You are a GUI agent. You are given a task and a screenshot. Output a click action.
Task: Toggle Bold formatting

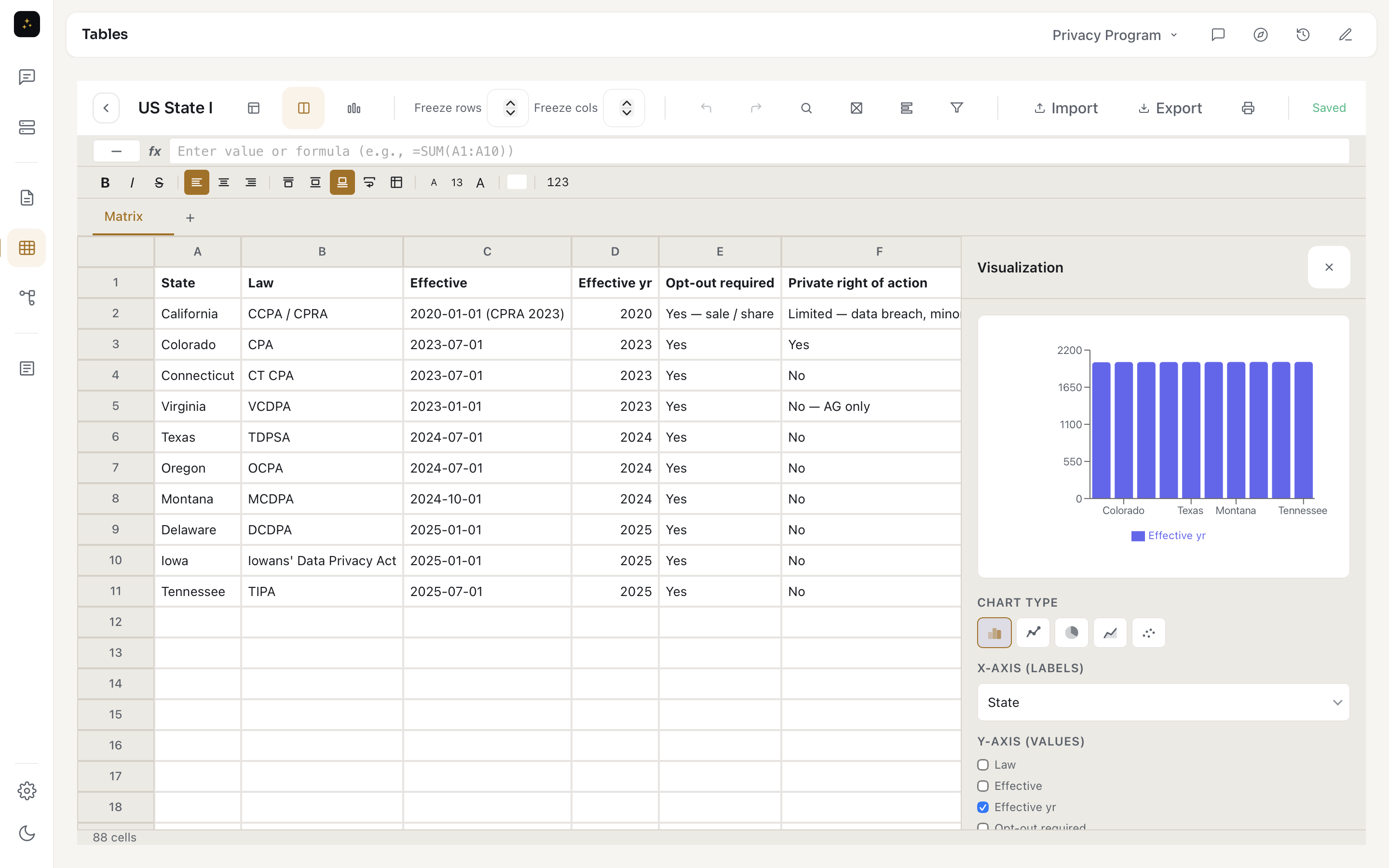[105, 183]
